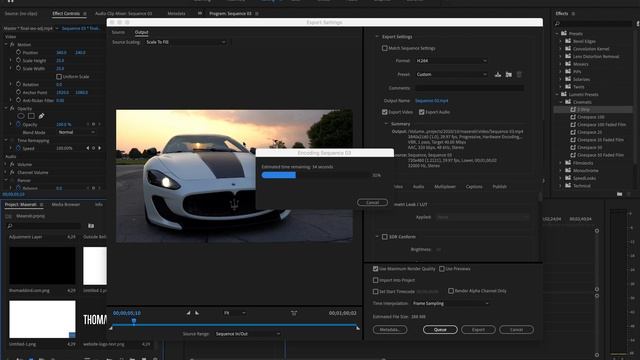This screenshot has height=360, width=640.
Task: Go to next Speed keyframe
Action: [x=99, y=148]
